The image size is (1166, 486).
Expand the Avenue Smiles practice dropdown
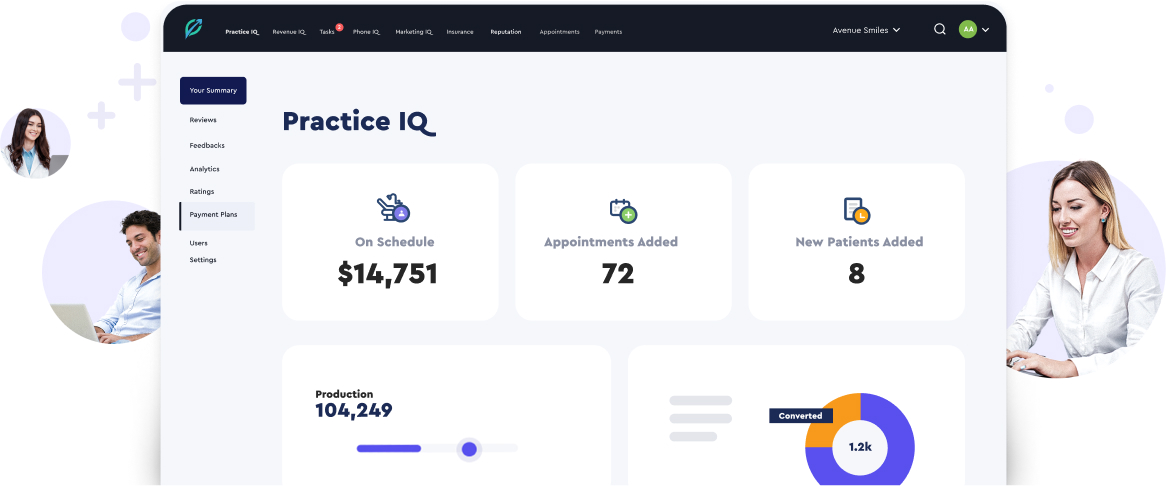tap(866, 30)
